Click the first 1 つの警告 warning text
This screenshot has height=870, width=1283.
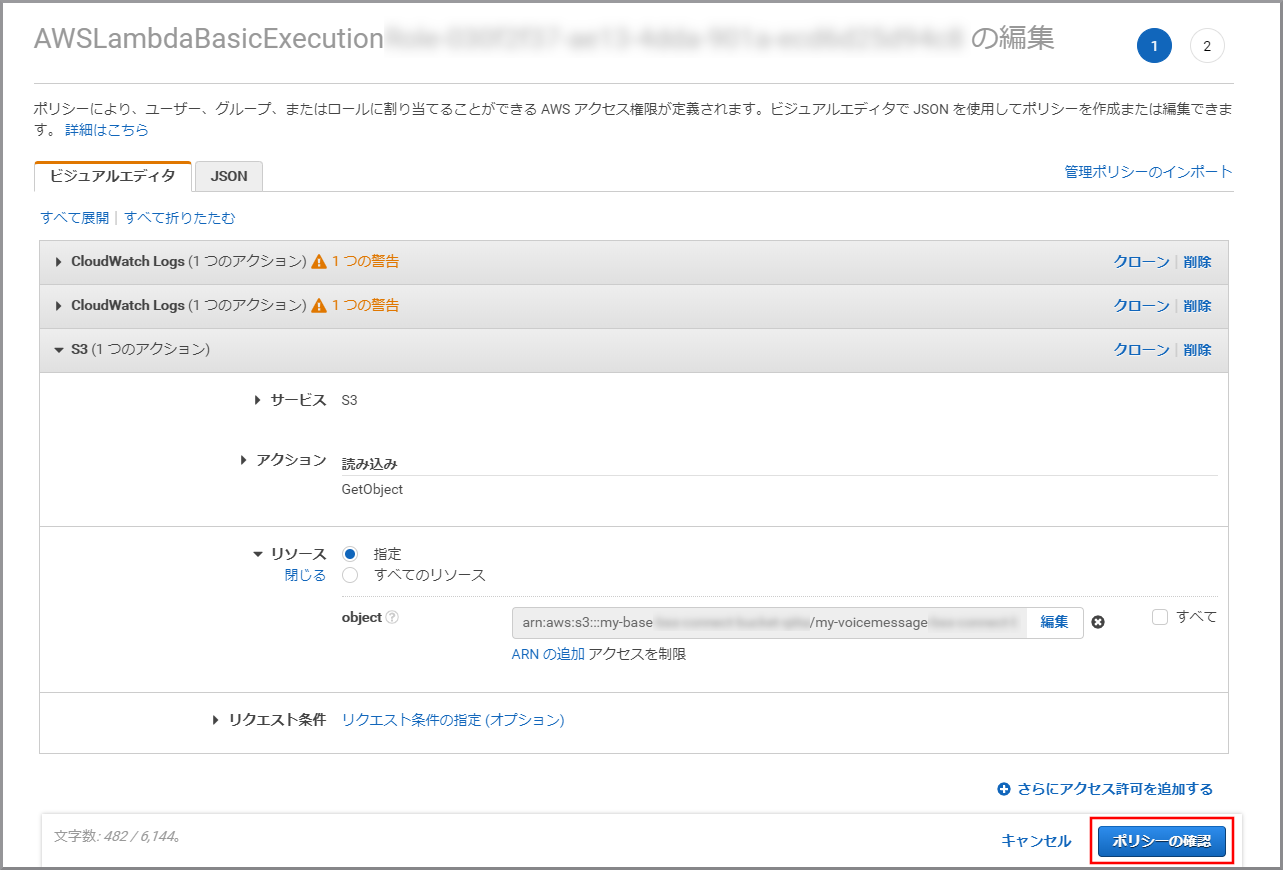coord(365,262)
